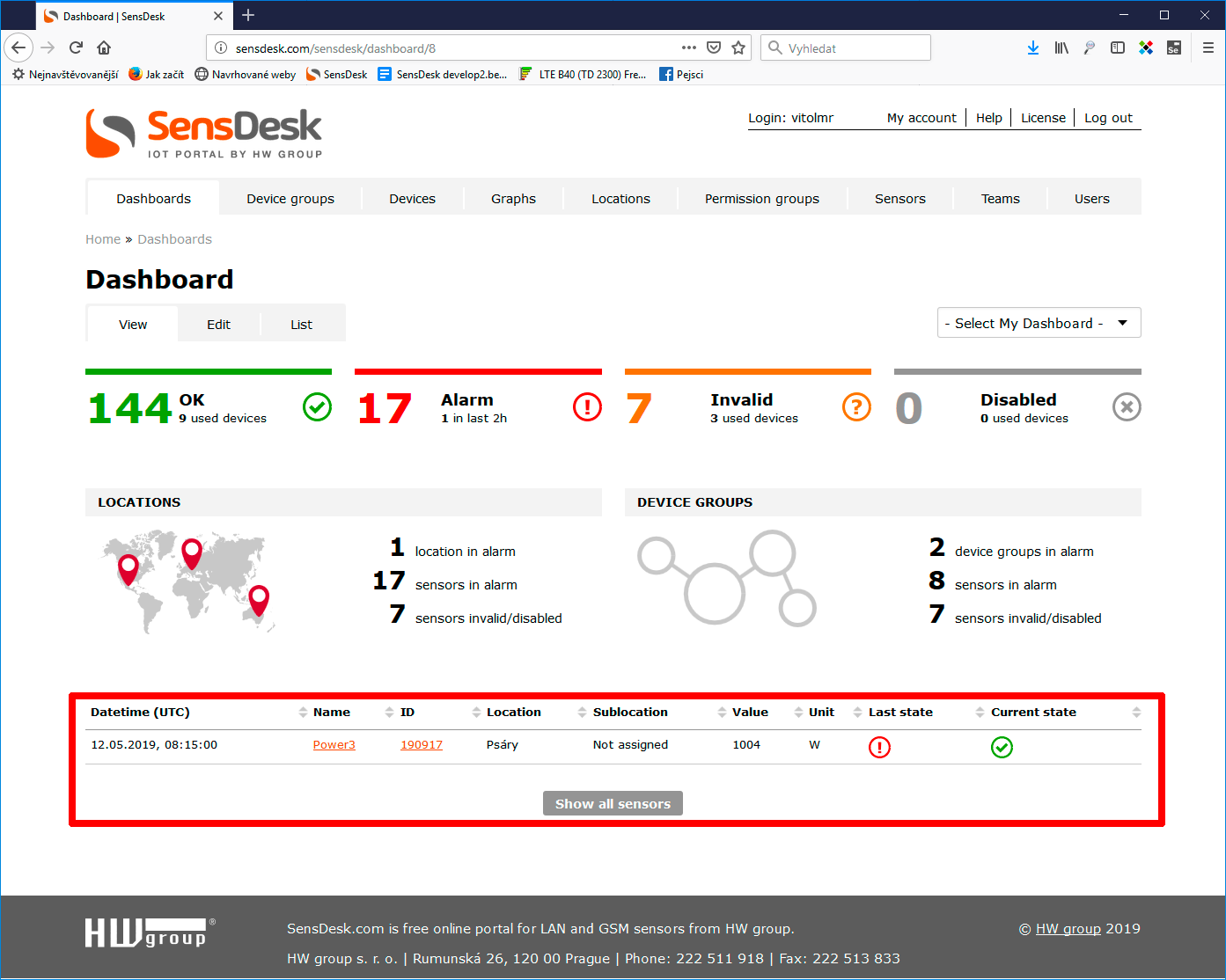
Task: Click the grey Disabled cross icon
Action: coord(1127,407)
